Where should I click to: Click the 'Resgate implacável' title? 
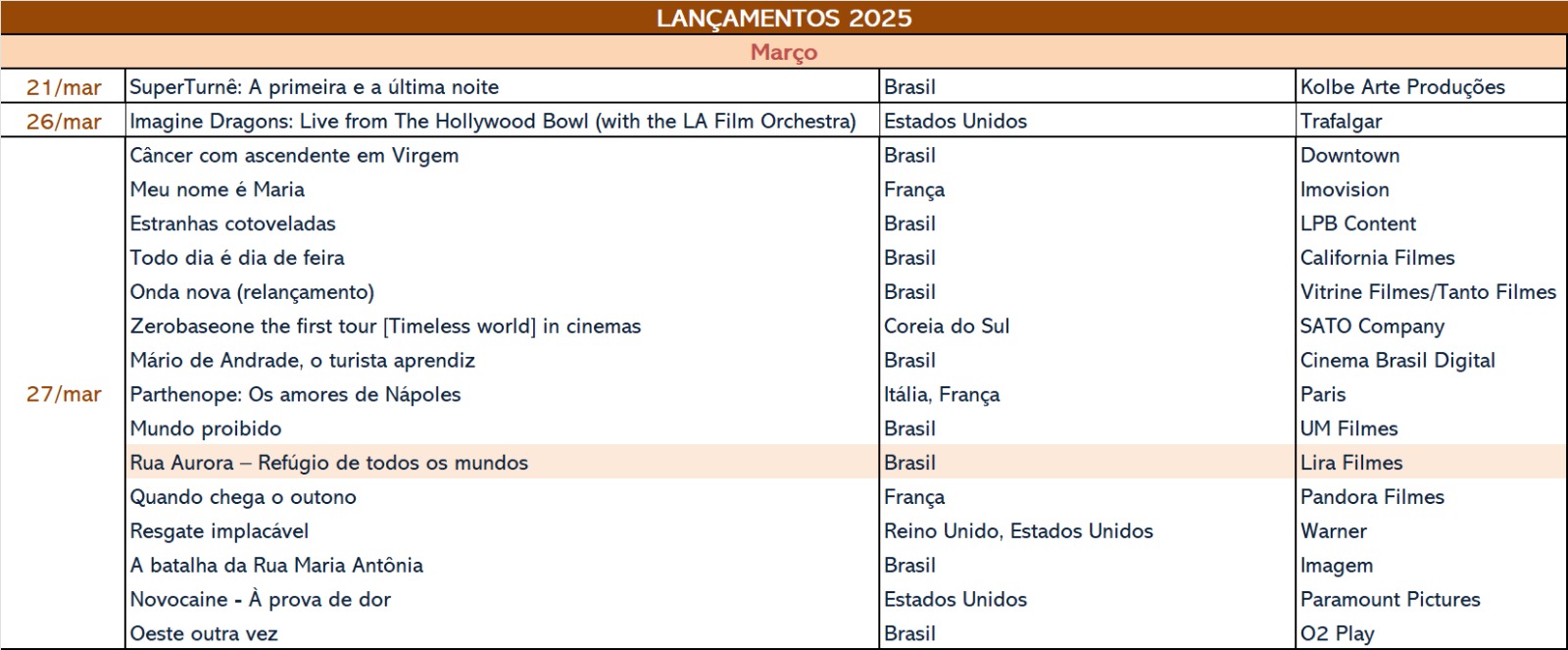tap(220, 531)
